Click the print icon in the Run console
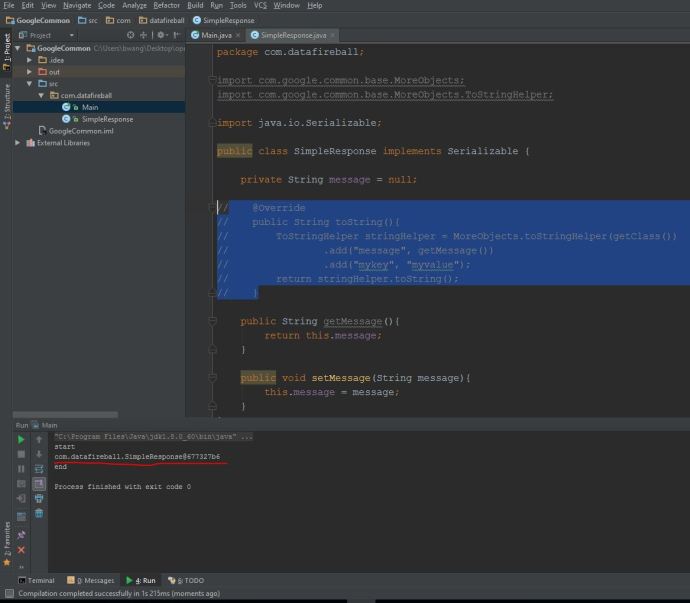Screen dimensions: 690x603 coord(39,499)
